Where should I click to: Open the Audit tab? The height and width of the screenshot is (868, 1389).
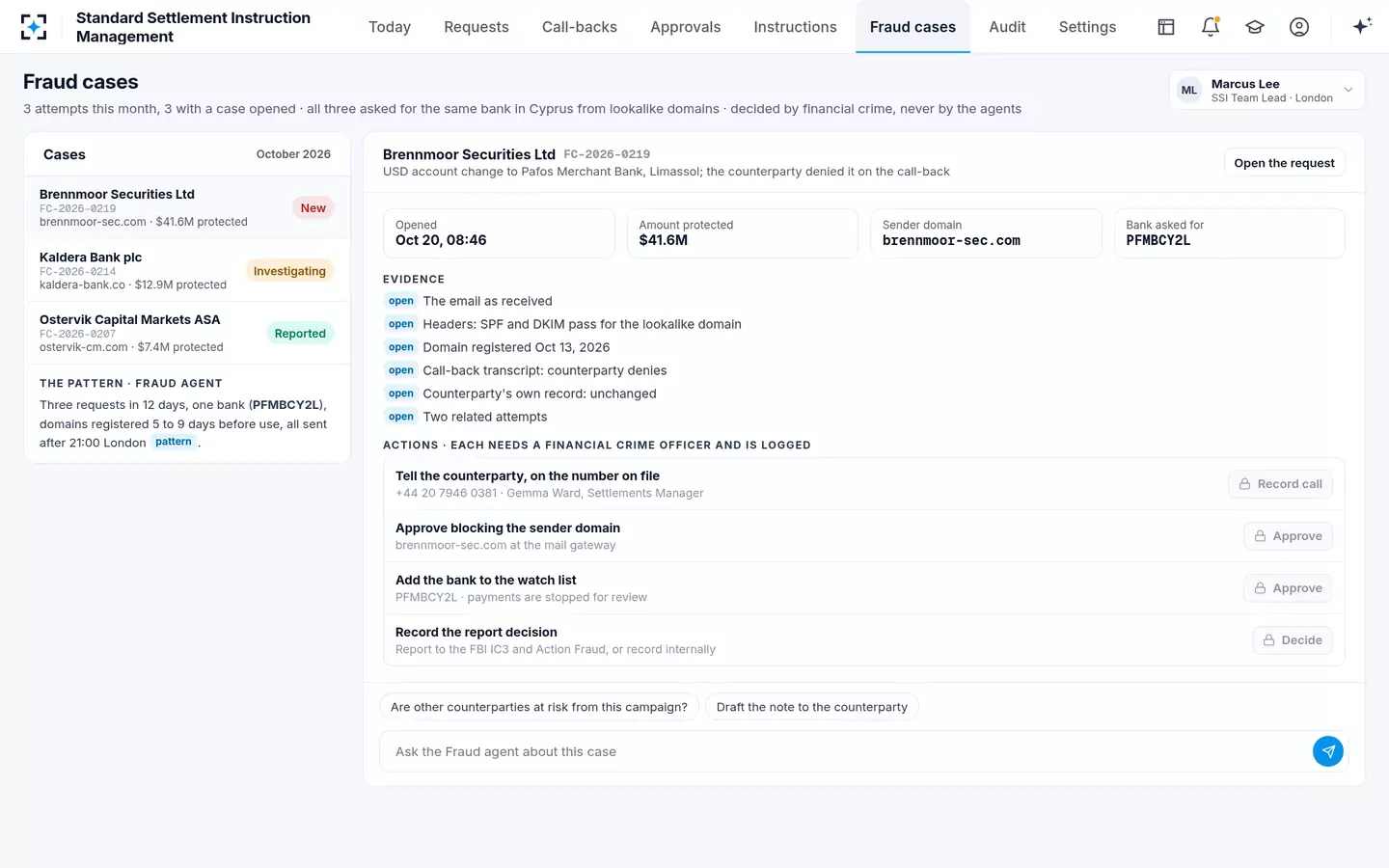pyautogui.click(x=1007, y=27)
